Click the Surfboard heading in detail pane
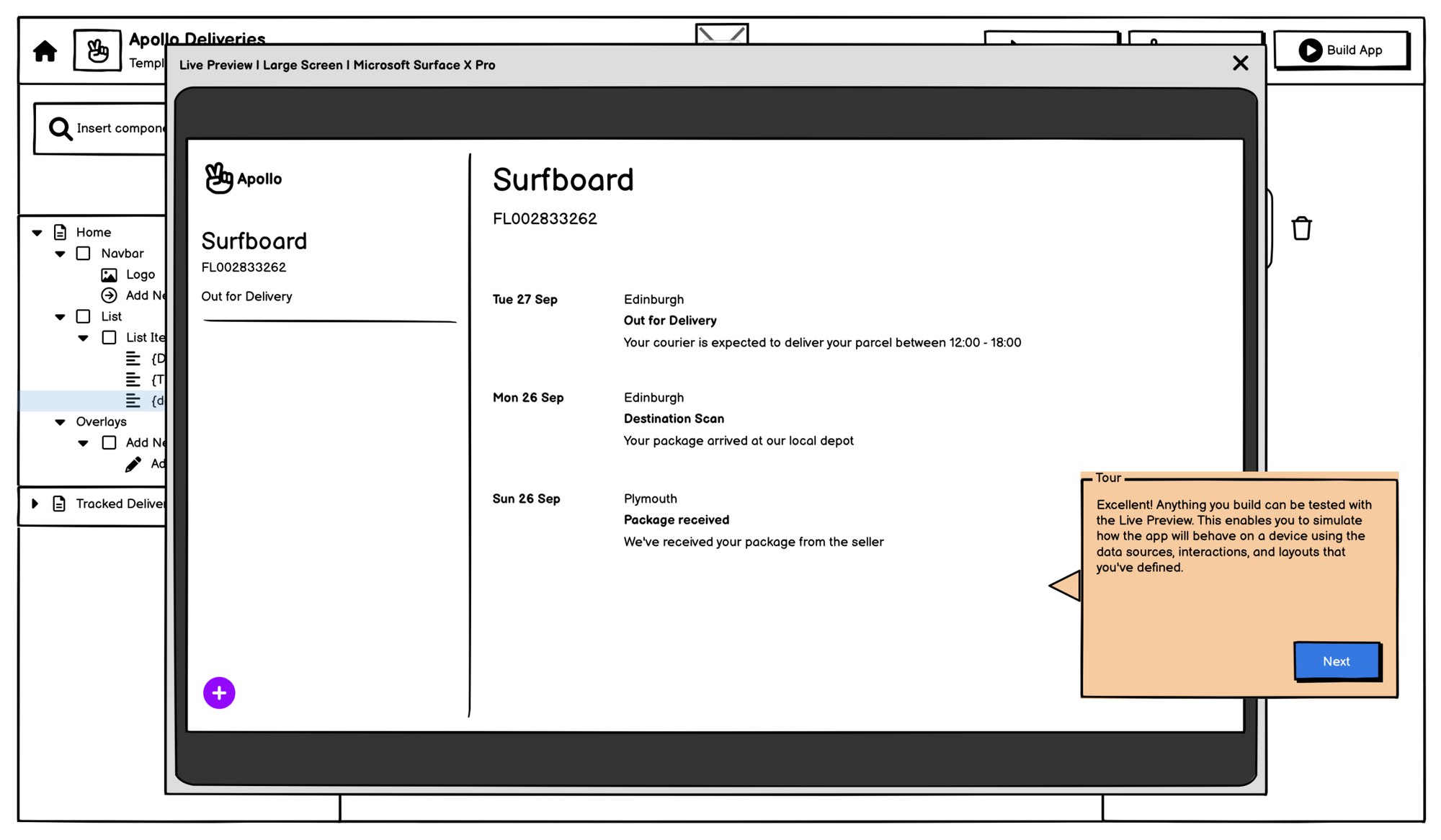The image size is (1441, 840). tap(563, 179)
